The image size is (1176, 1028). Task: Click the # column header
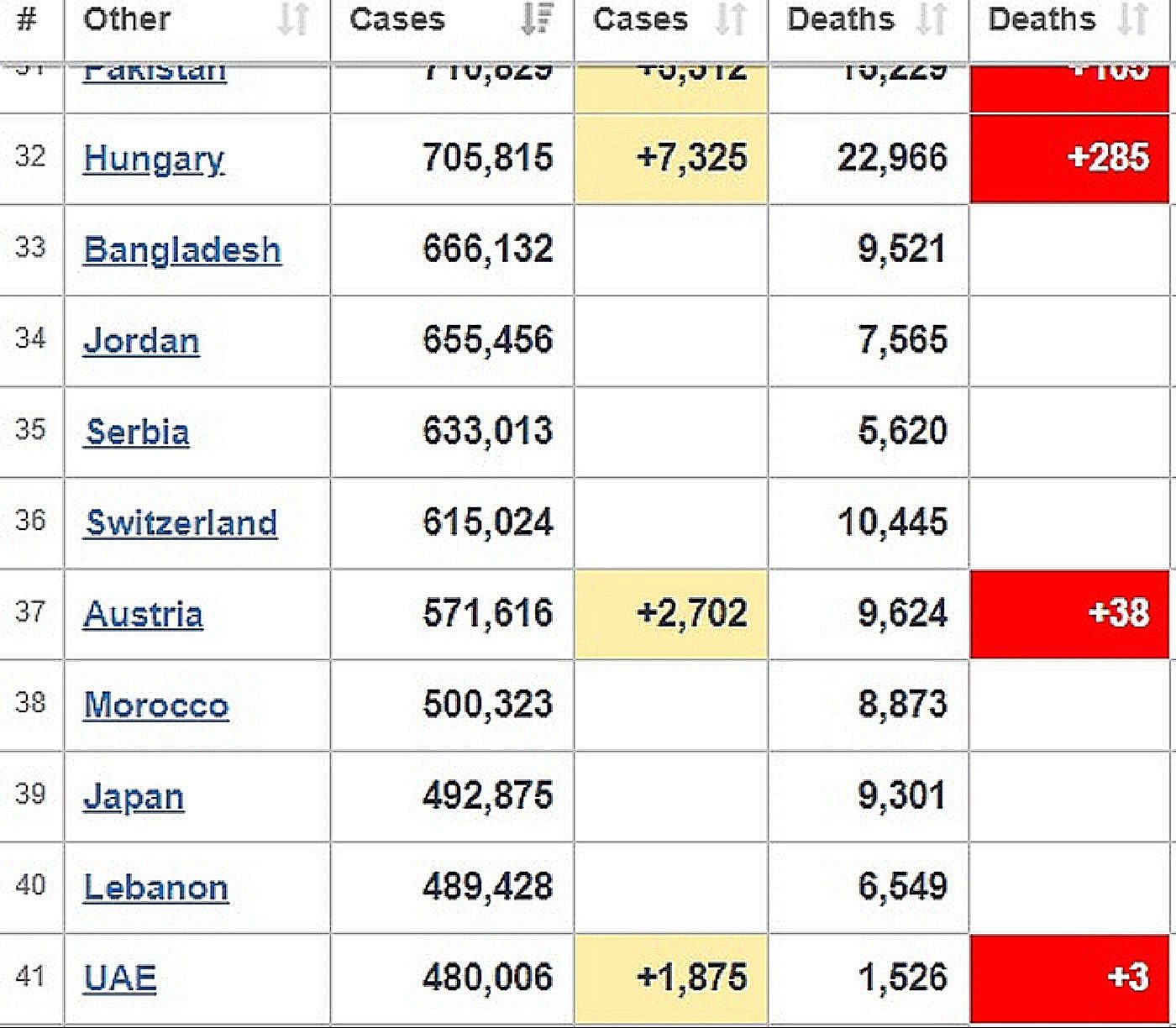(x=27, y=18)
